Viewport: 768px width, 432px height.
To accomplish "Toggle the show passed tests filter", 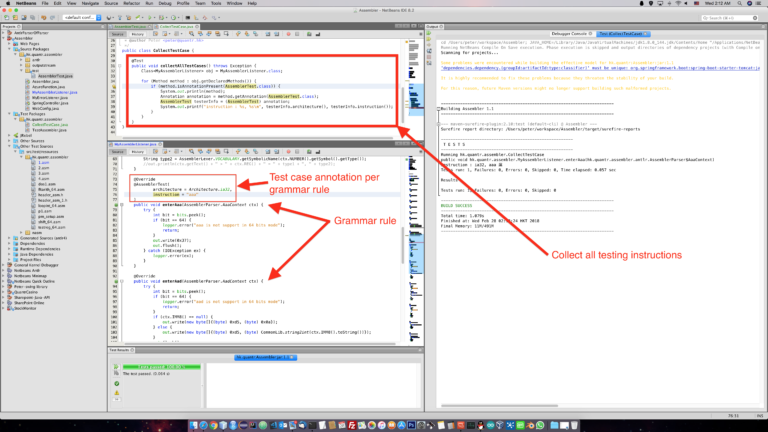I will click(117, 384).
